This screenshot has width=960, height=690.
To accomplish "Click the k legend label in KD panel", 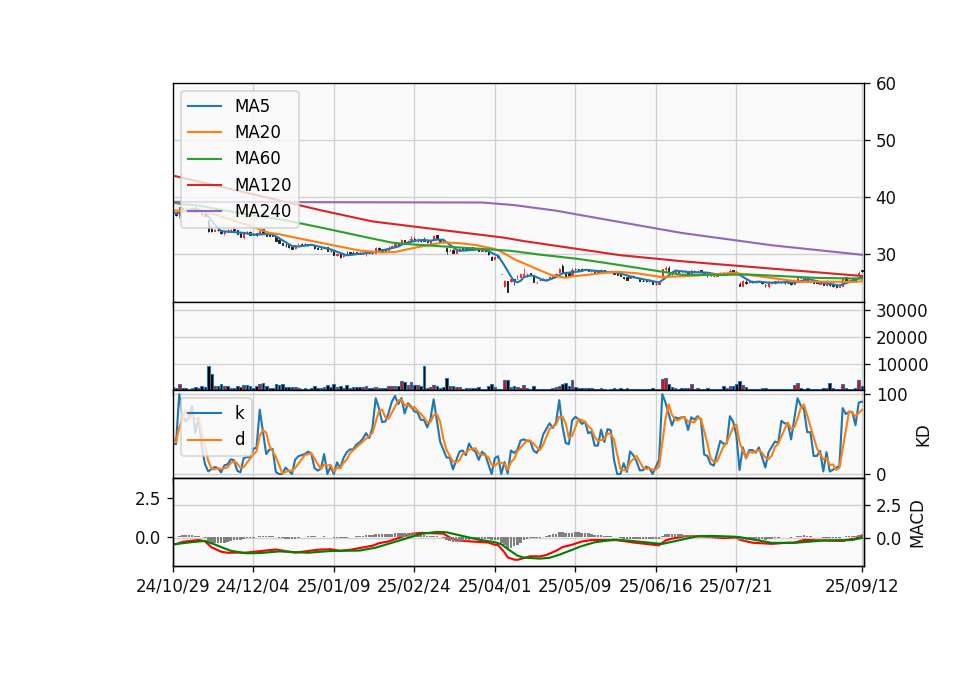I will (239, 413).
